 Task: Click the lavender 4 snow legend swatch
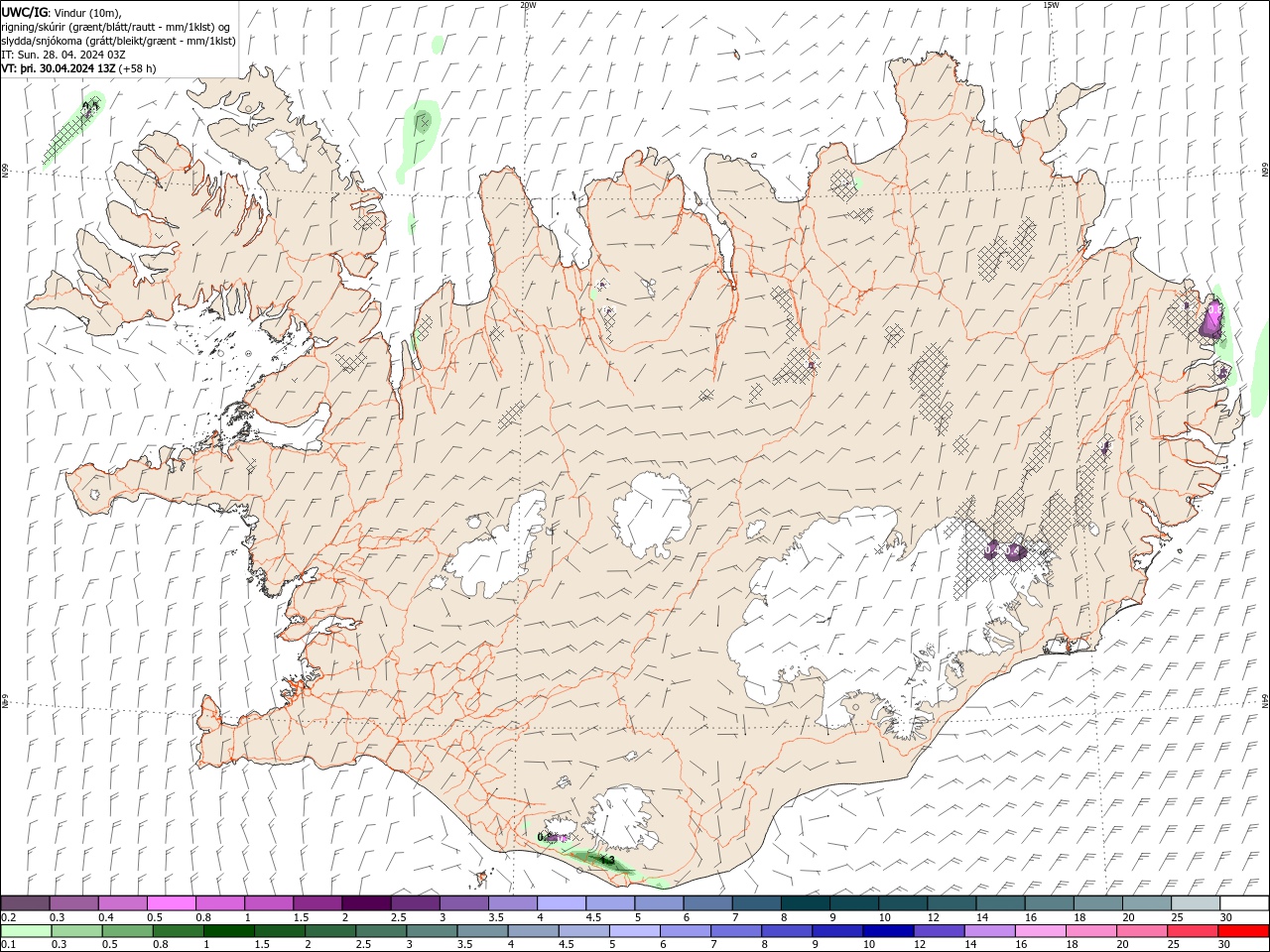562,903
